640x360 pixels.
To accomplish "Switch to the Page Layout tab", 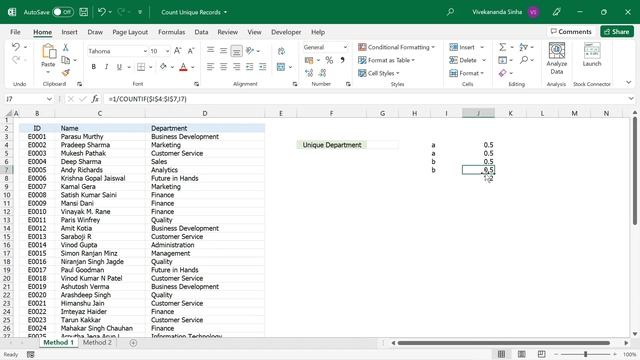I will pos(130,32).
